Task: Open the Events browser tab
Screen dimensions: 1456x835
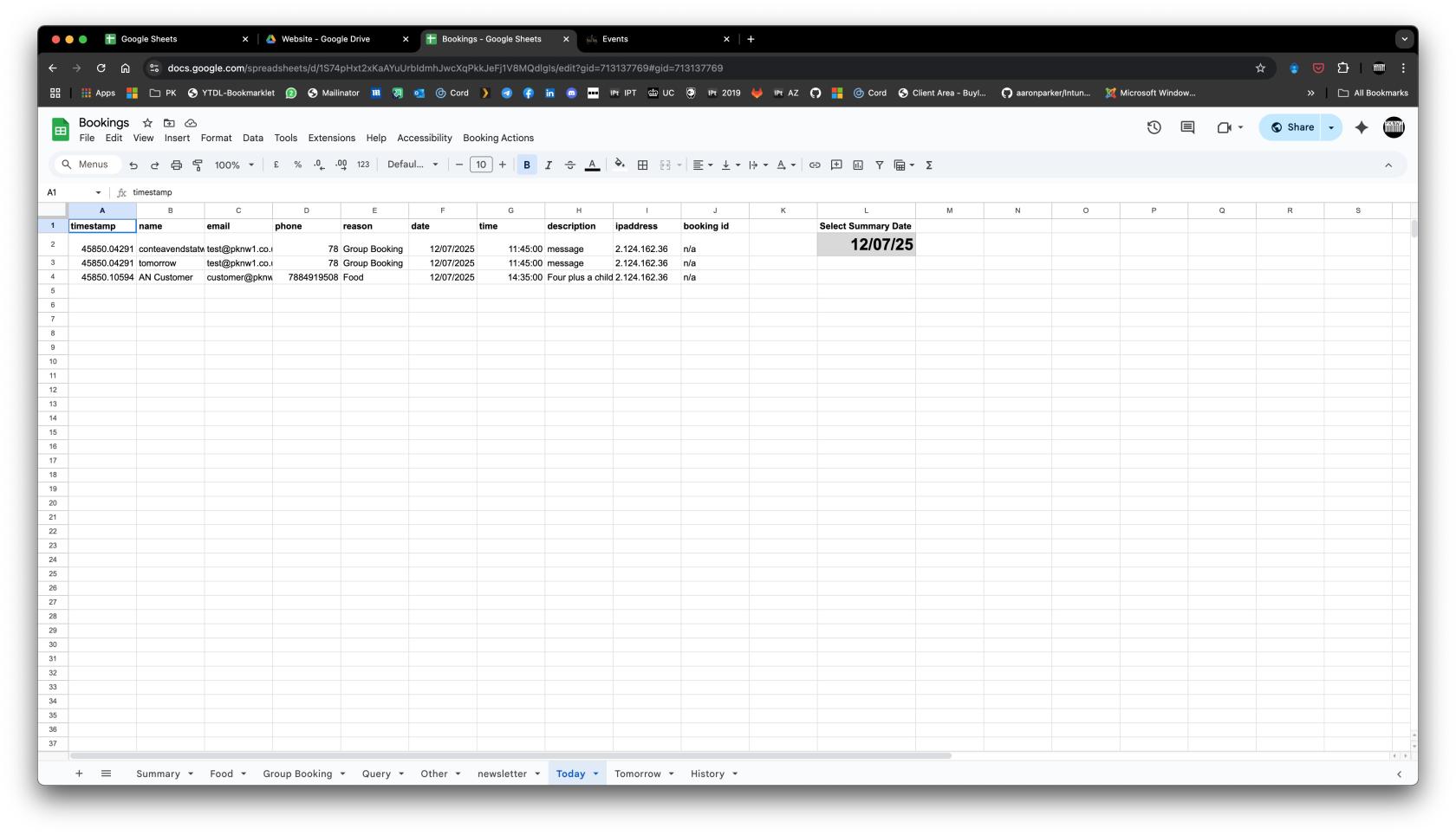Action: pos(657,39)
